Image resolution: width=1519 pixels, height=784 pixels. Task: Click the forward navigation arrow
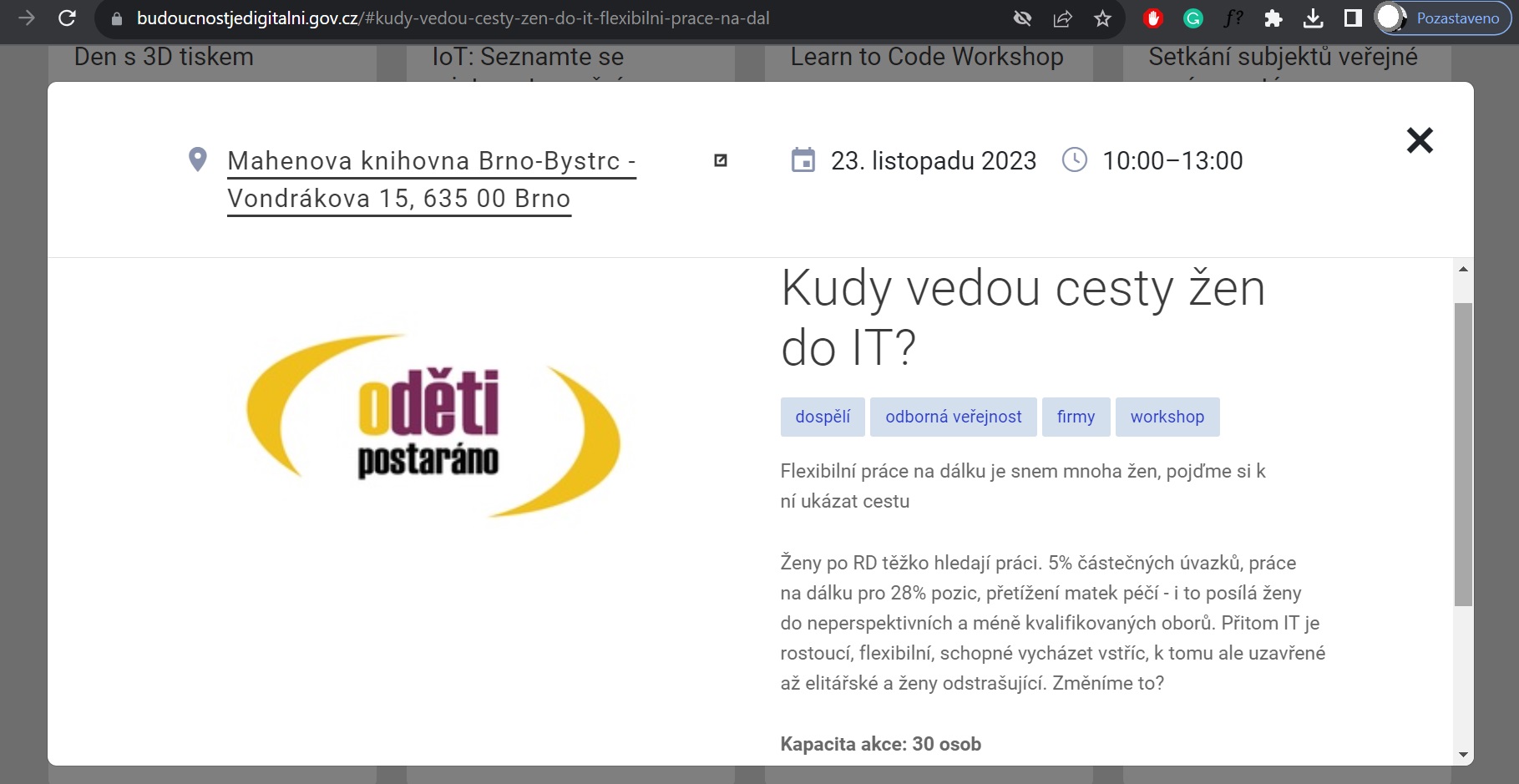[27, 18]
